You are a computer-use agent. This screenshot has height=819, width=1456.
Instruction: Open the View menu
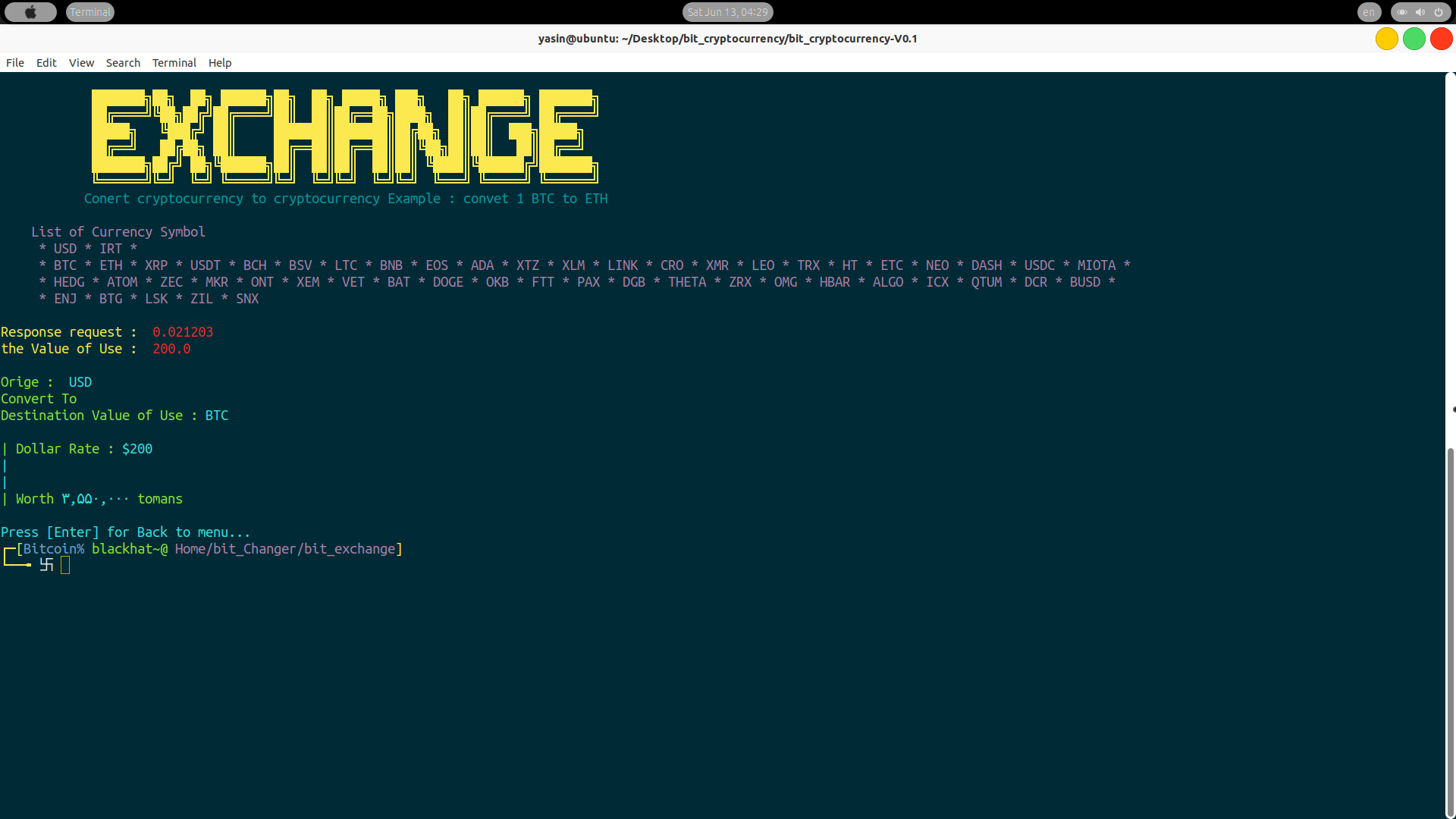click(x=81, y=63)
